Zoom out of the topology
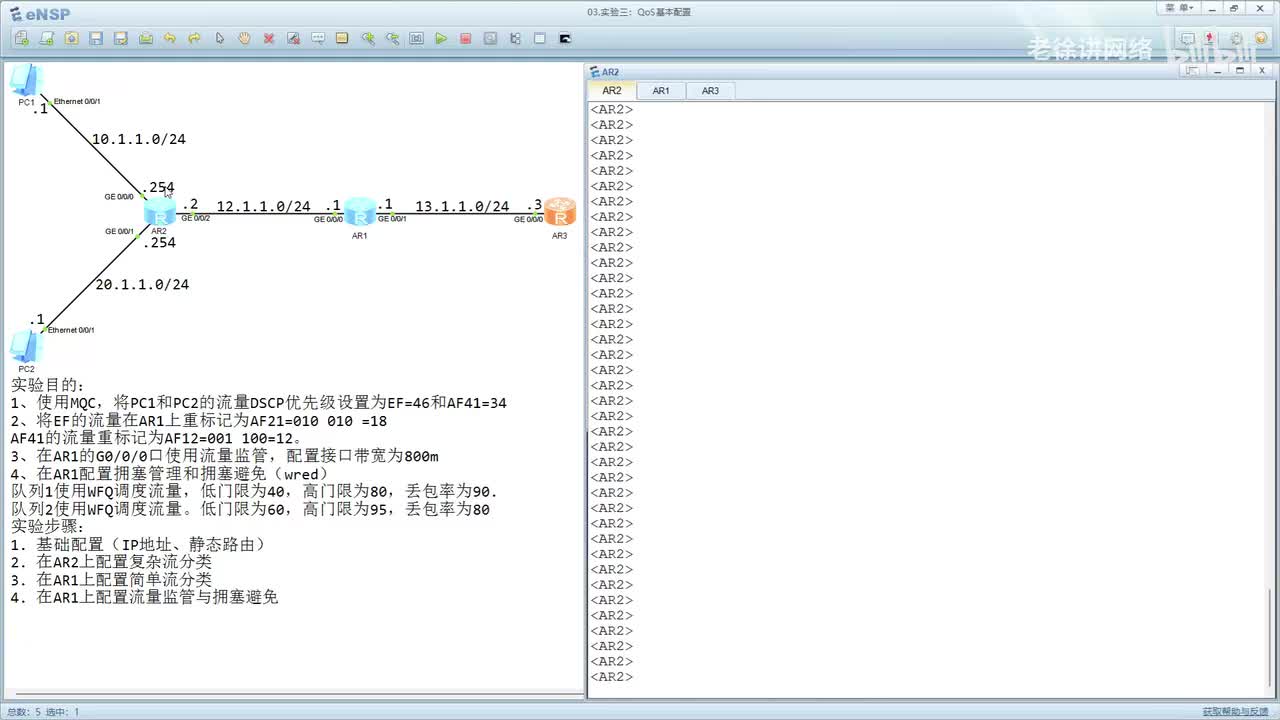 [x=392, y=39]
